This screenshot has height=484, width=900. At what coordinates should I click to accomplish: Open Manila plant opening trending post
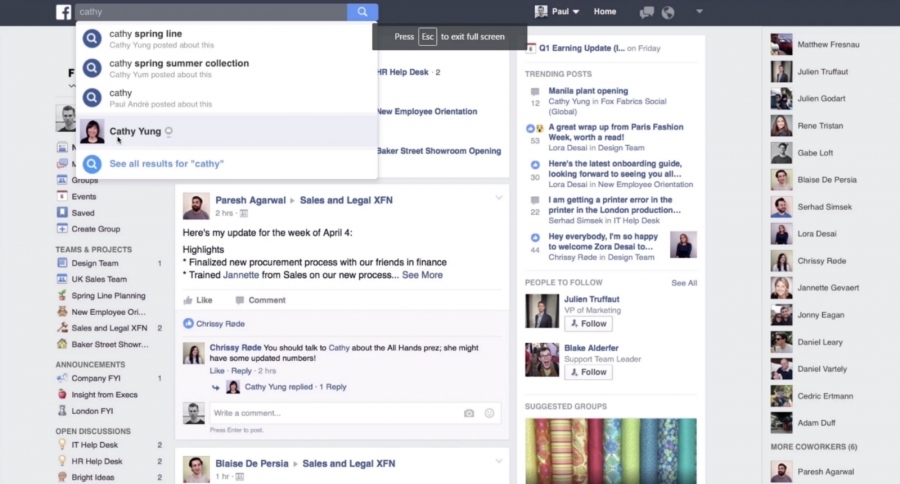tap(588, 91)
